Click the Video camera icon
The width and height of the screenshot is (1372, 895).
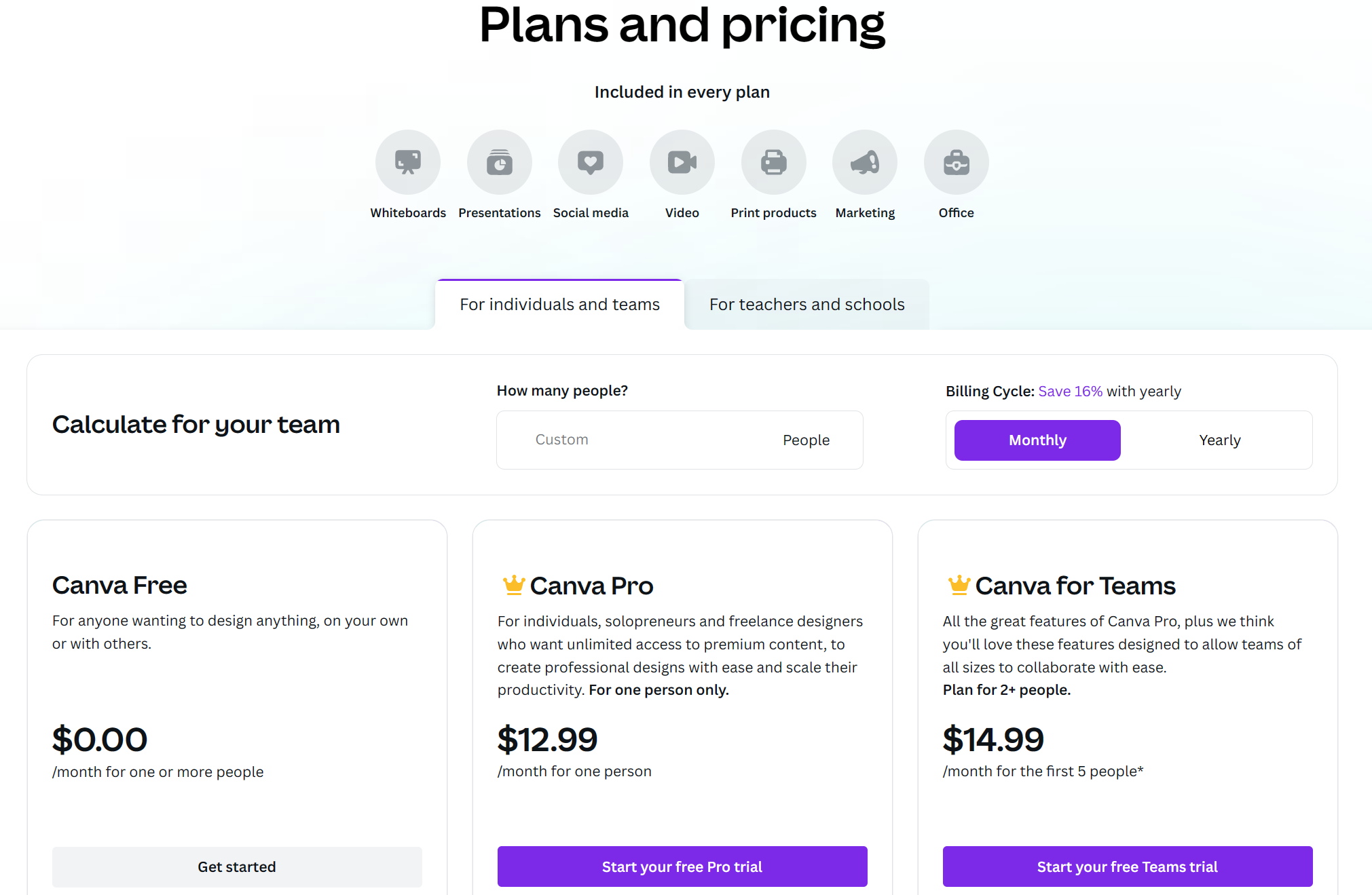(682, 162)
